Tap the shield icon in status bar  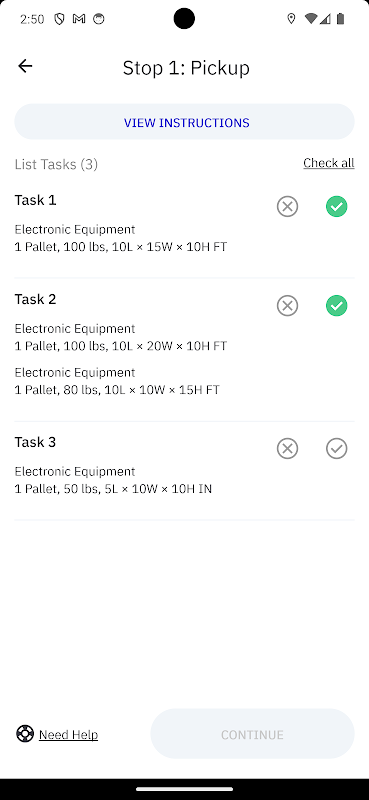[x=59, y=19]
